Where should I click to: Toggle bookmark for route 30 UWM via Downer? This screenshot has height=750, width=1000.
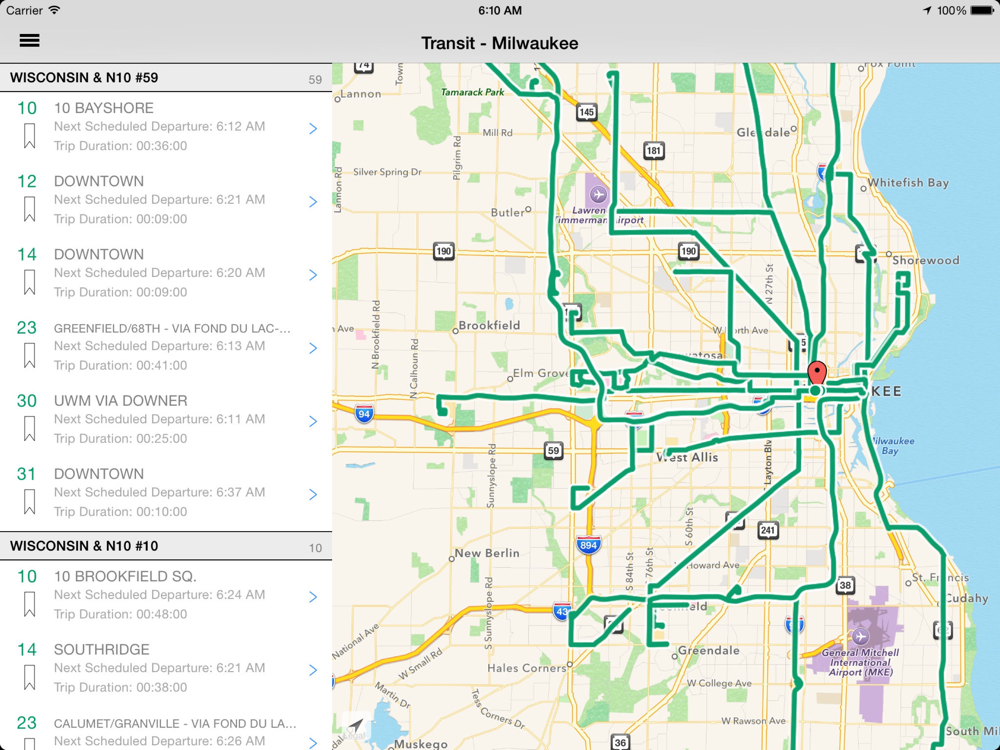click(x=29, y=428)
